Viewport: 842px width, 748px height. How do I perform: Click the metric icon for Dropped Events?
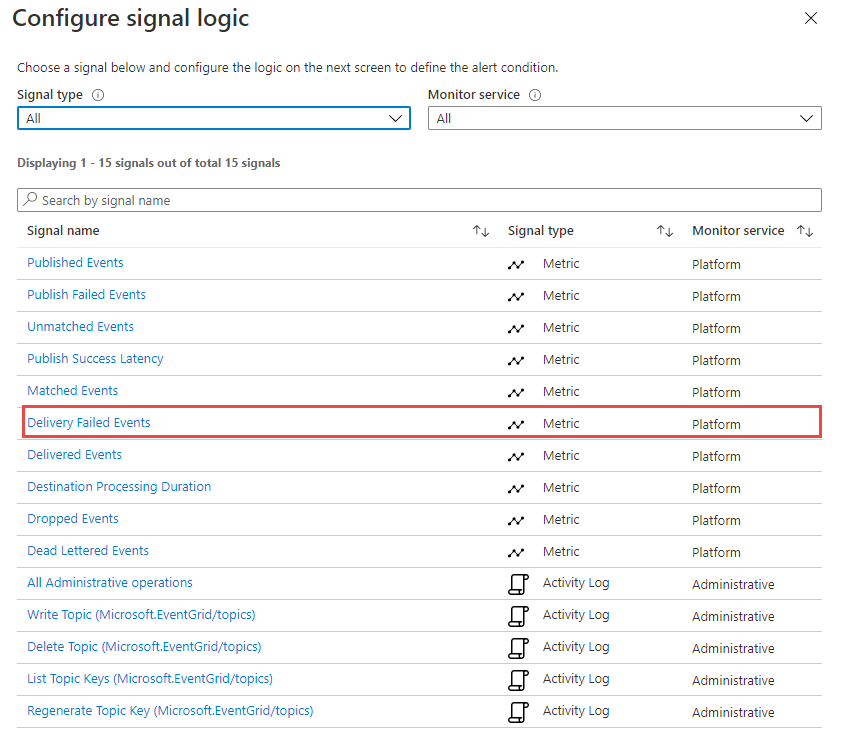click(516, 521)
